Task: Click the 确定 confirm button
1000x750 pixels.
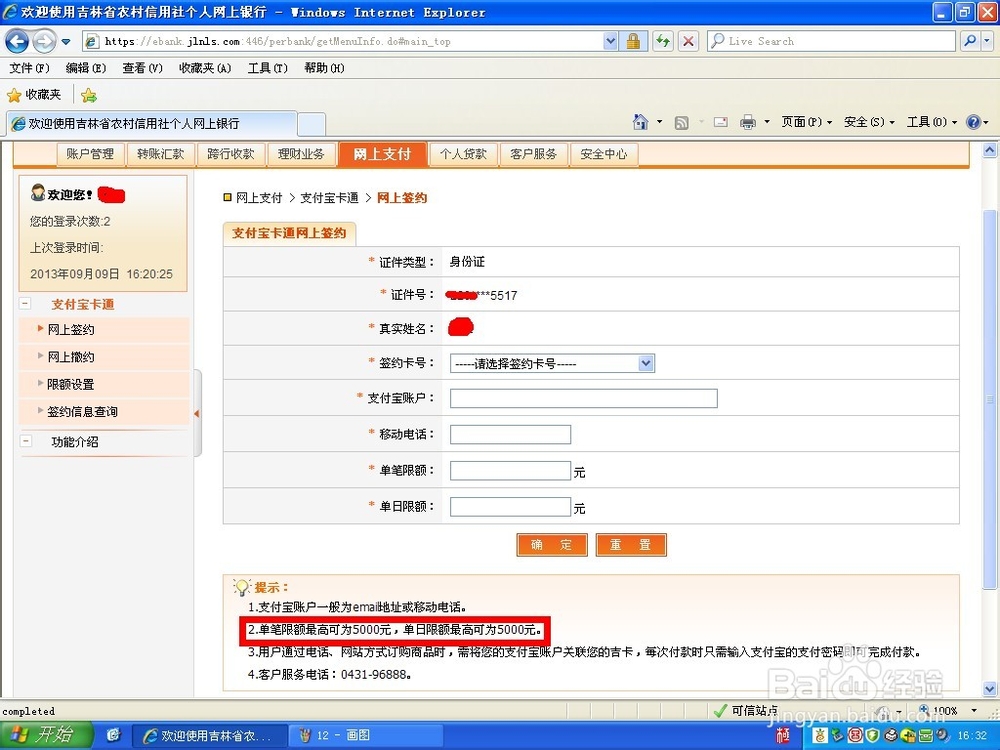Action: pyautogui.click(x=552, y=545)
